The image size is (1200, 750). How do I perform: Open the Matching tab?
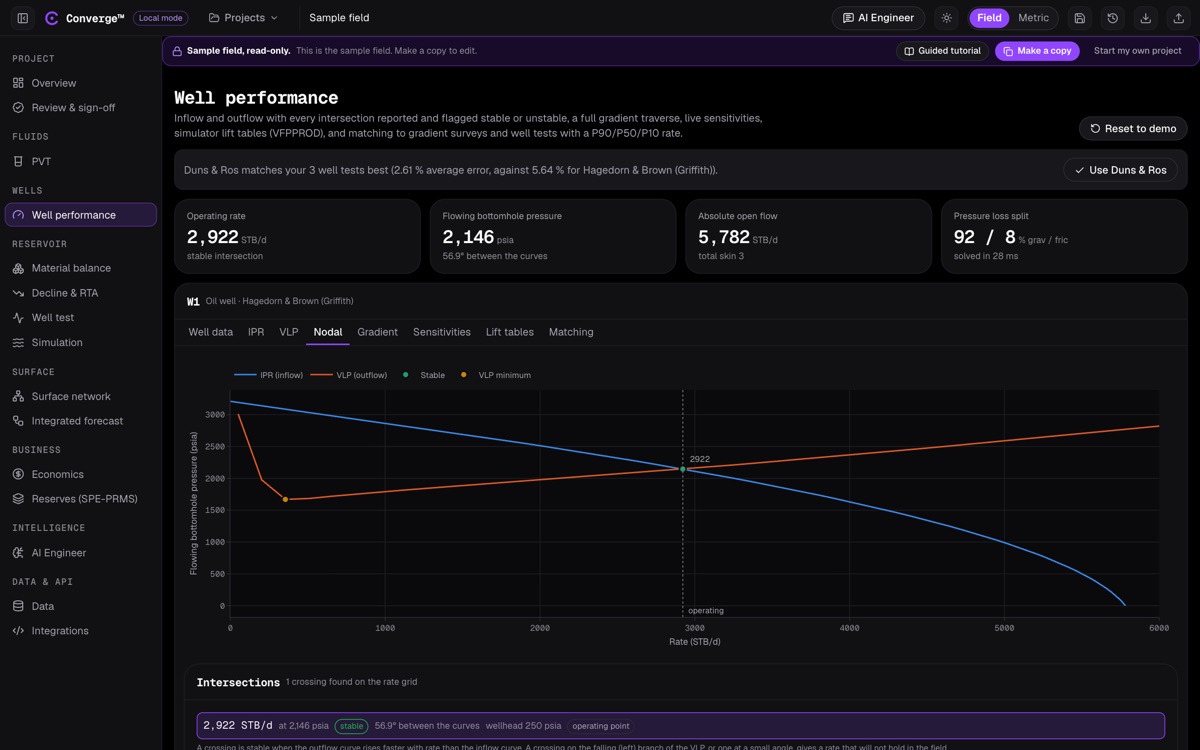point(571,332)
